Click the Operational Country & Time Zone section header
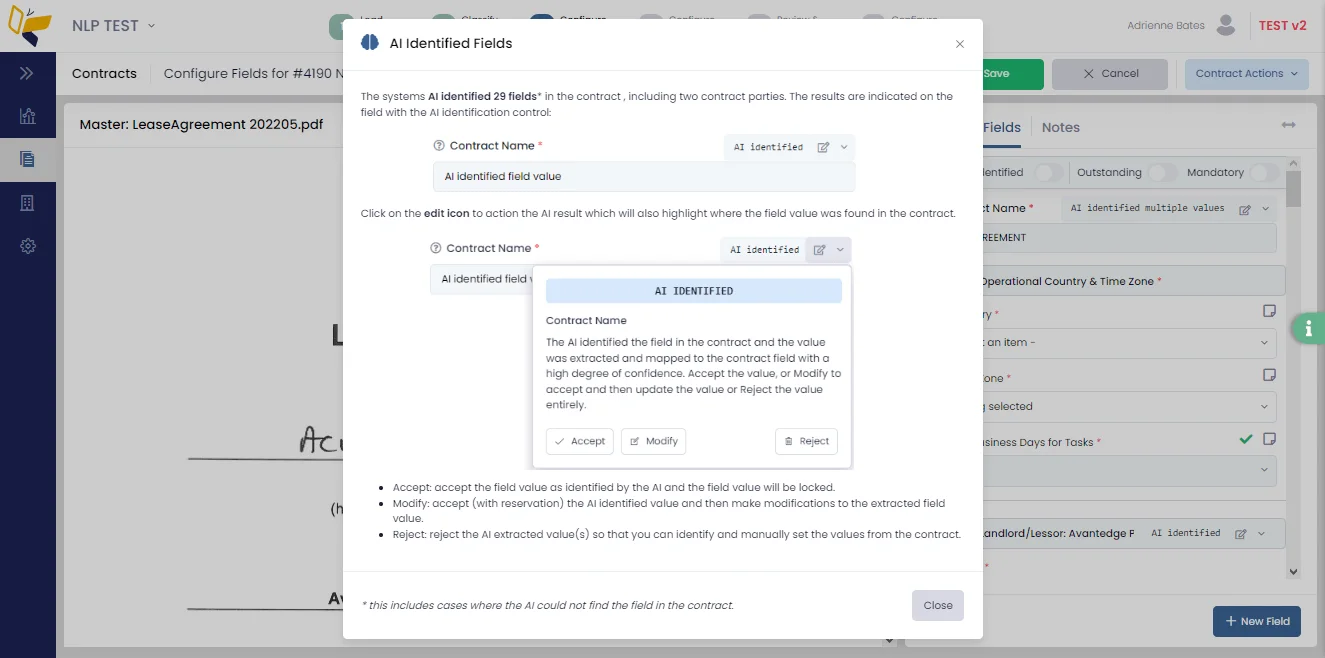1325x658 pixels. (x=1133, y=281)
